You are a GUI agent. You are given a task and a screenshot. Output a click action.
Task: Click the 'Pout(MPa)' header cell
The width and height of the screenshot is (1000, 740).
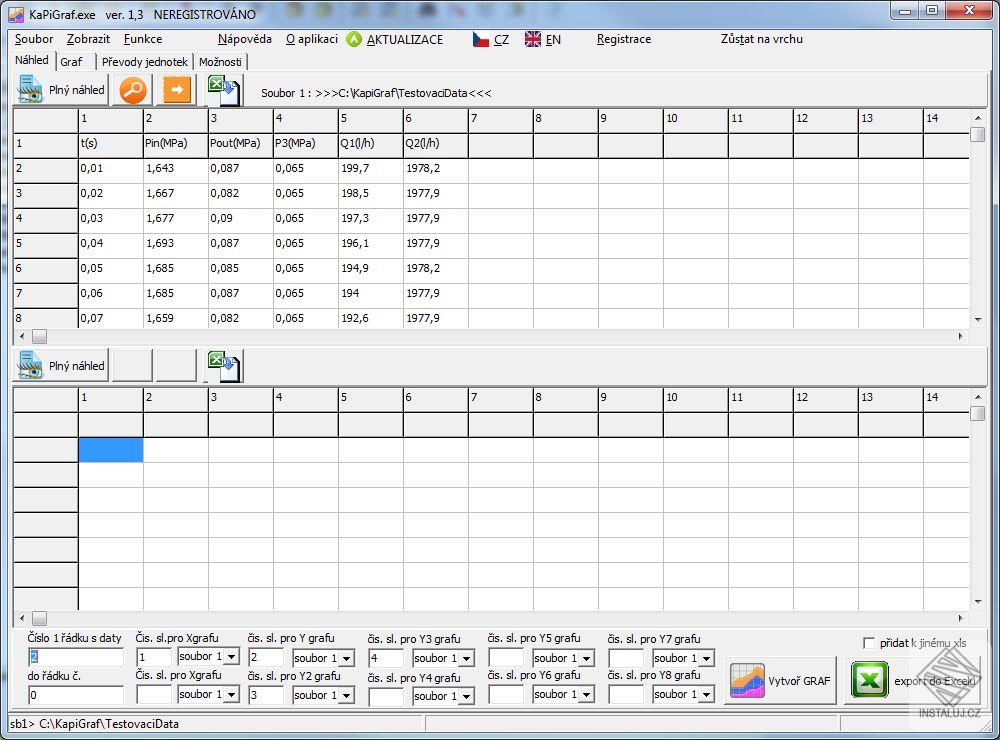pyautogui.click(x=241, y=144)
